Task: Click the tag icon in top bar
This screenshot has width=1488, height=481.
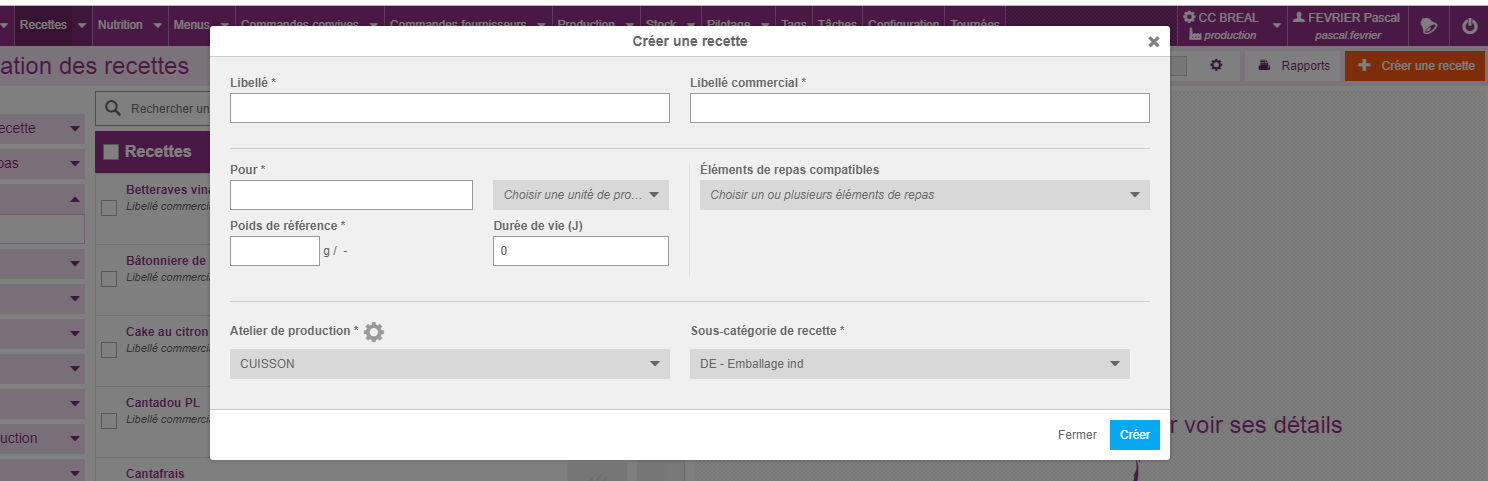Action: 1428,27
